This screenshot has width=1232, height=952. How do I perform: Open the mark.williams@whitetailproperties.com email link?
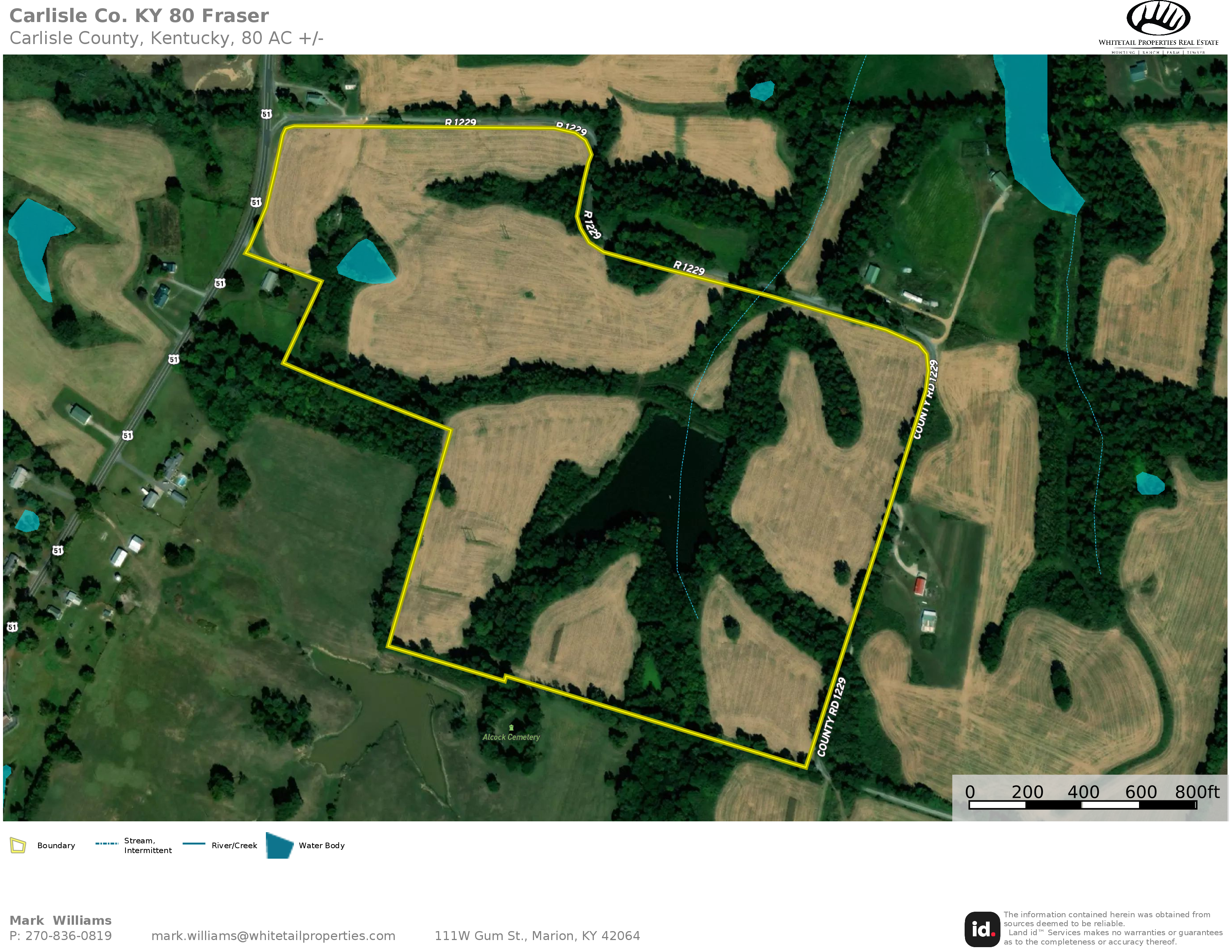coord(273,936)
